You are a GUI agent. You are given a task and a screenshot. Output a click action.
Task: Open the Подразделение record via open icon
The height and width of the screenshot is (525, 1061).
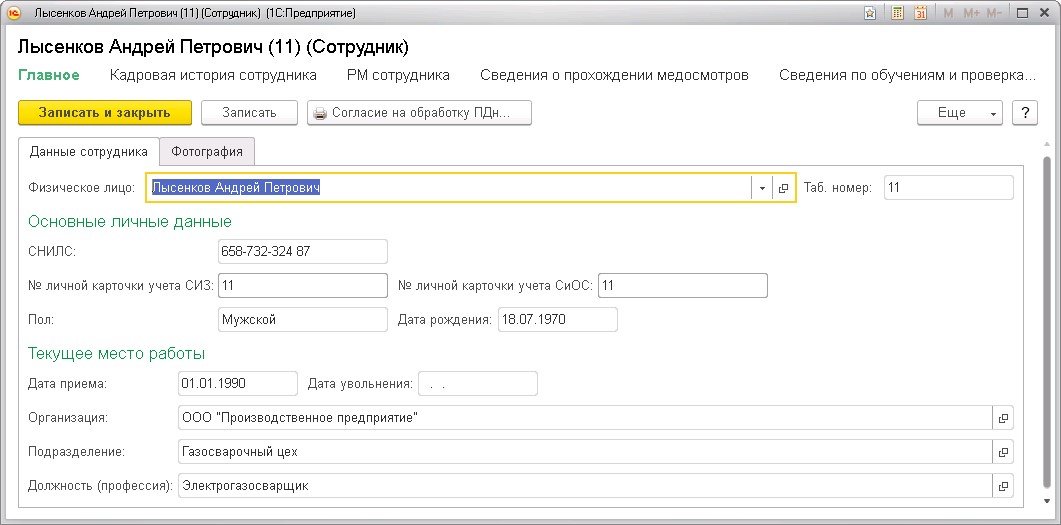pos(1003,452)
